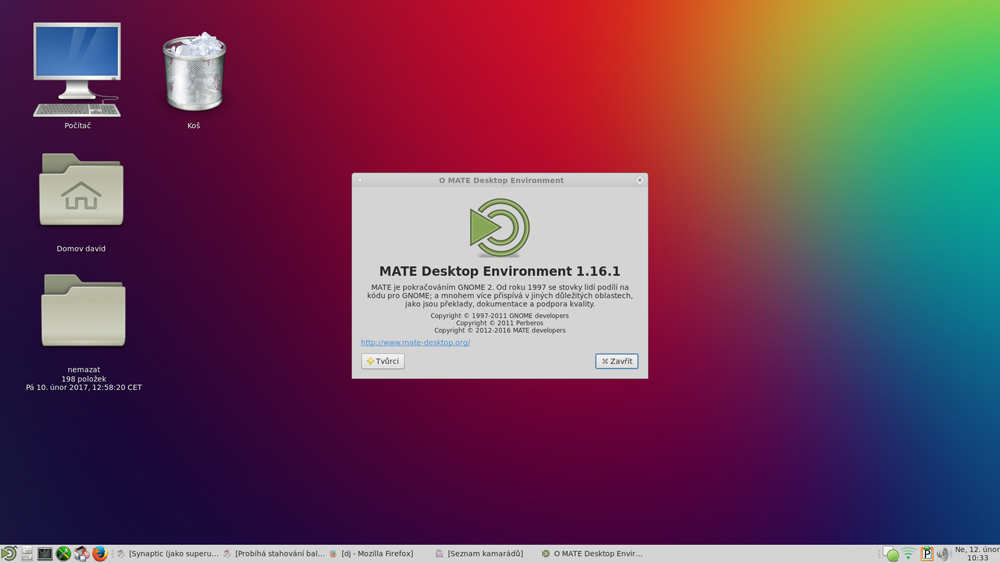The image size is (1000, 563).
Task: Click the 198 položek caption under nemazat
Action: [84, 379]
